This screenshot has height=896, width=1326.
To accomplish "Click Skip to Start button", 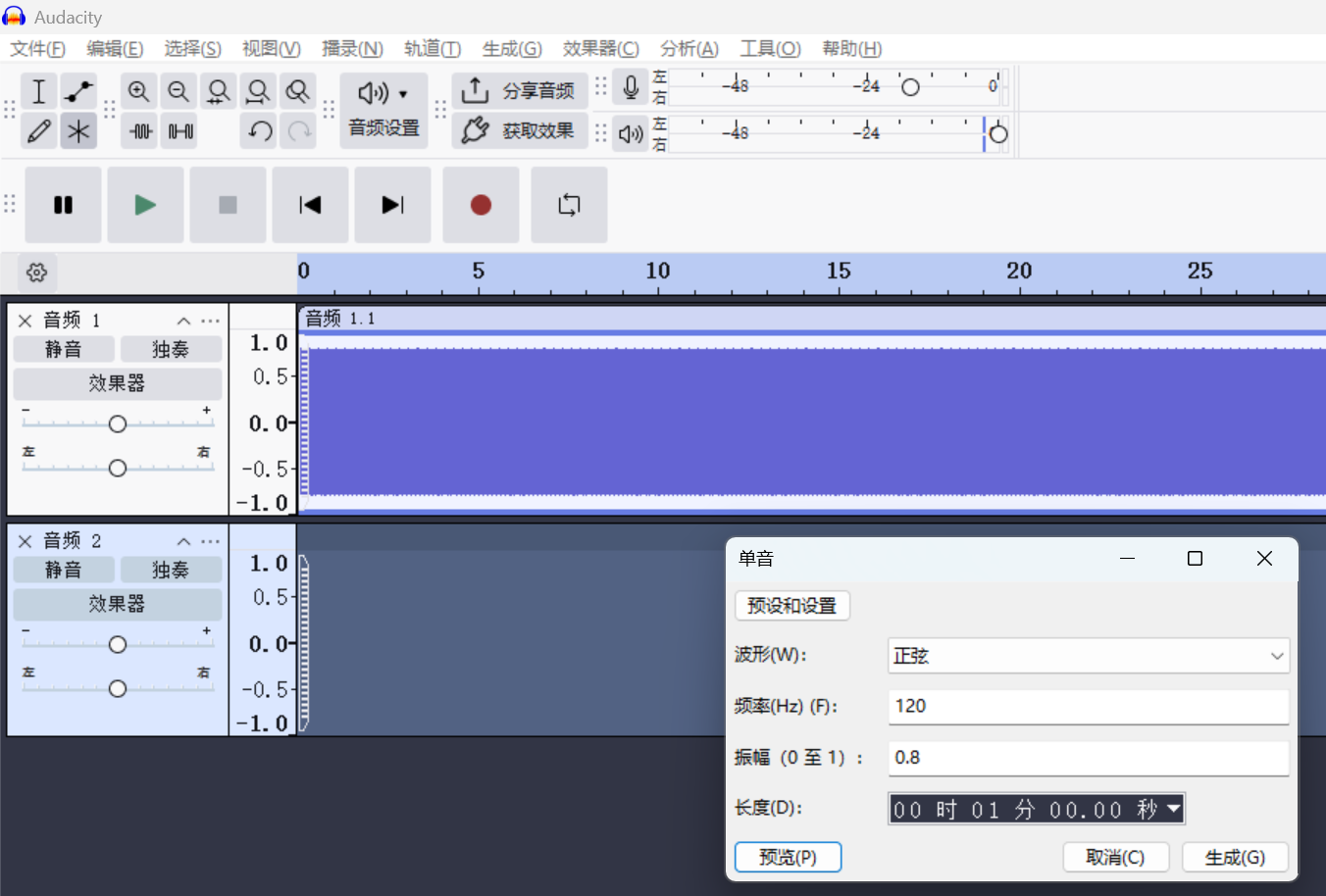I will 310,205.
